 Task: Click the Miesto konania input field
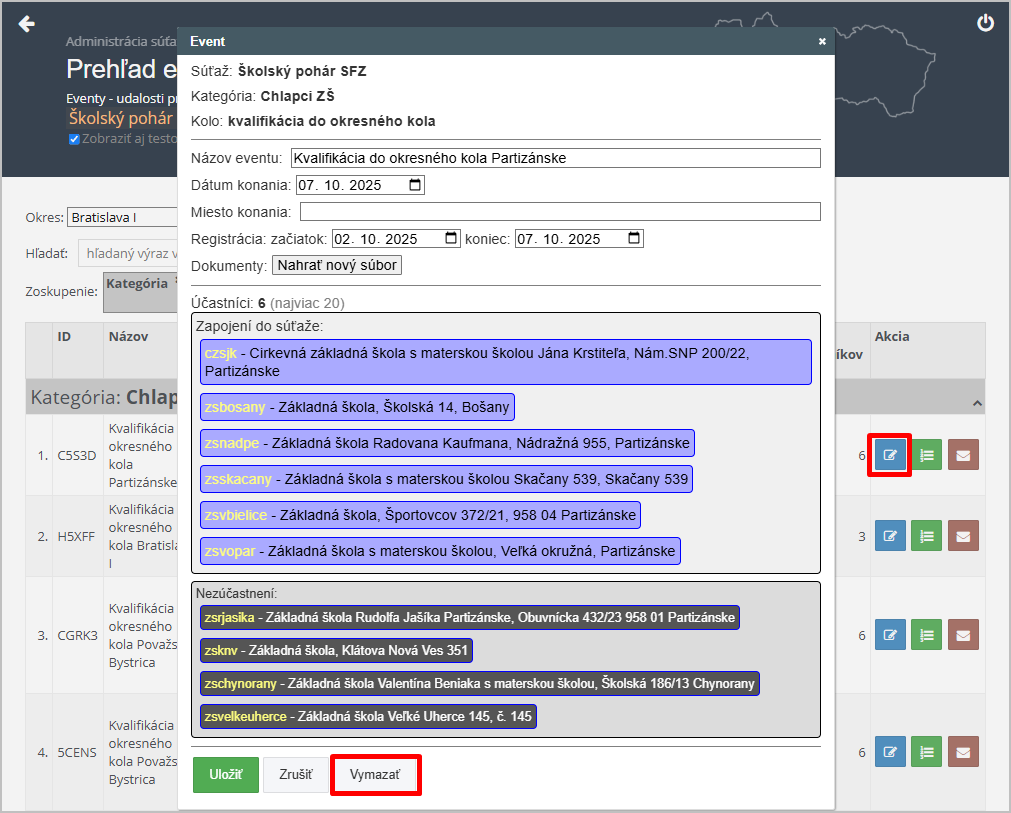[560, 212]
